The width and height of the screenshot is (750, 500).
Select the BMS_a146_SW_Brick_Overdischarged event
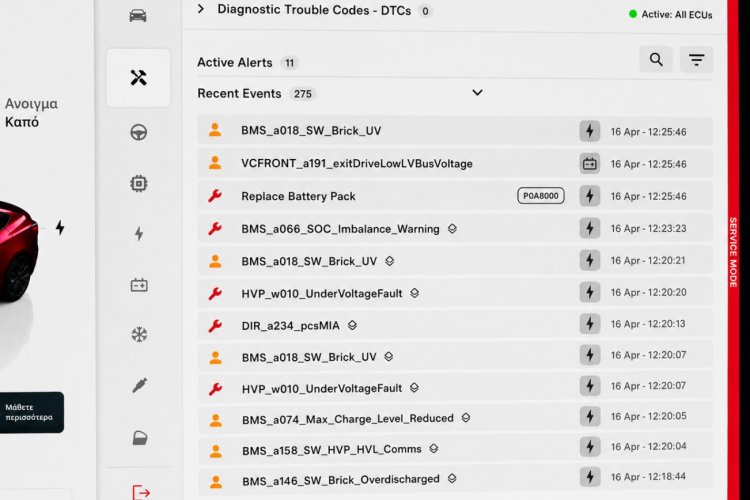point(455,479)
